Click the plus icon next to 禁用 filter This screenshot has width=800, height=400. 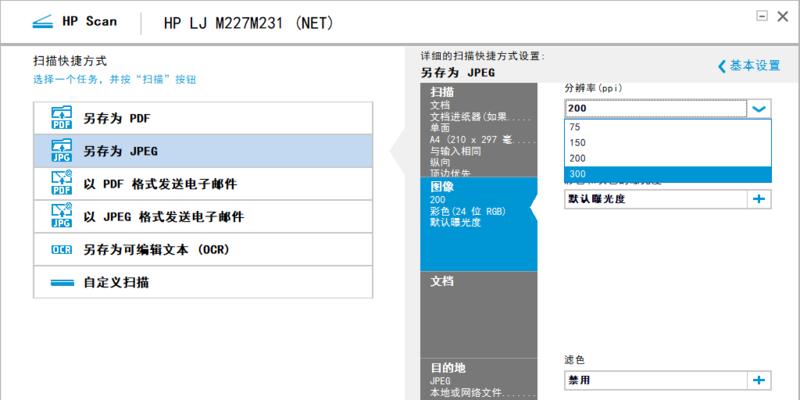[759, 380]
